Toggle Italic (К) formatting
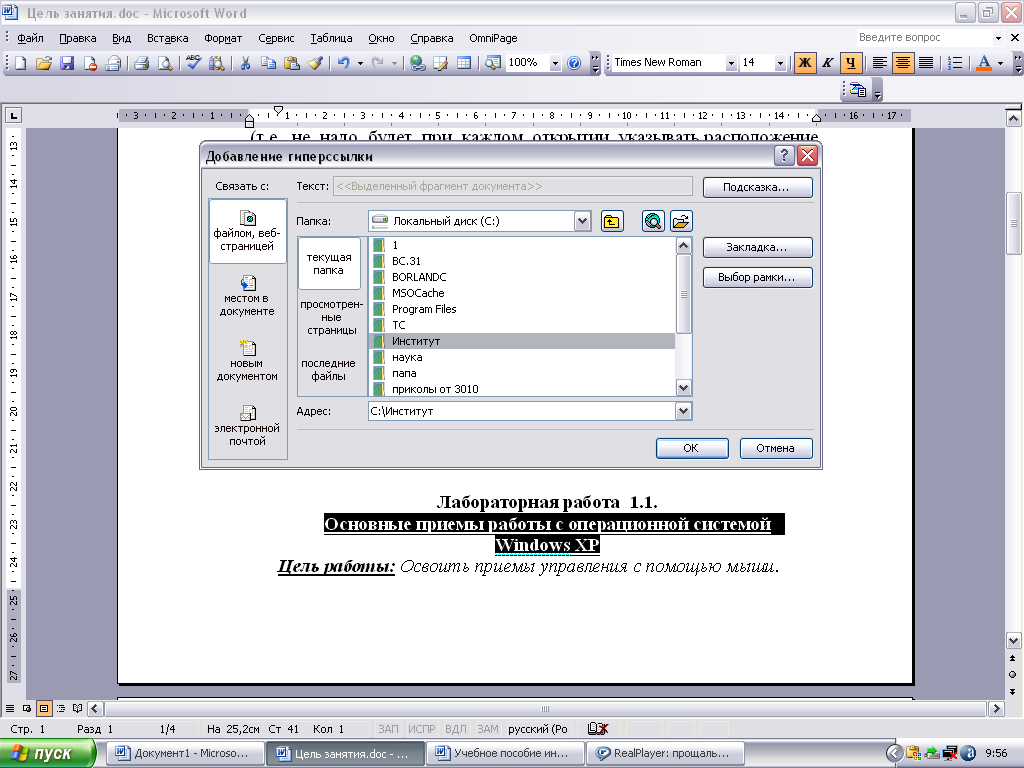Screen dimensions: 1024x768 [x=827, y=63]
